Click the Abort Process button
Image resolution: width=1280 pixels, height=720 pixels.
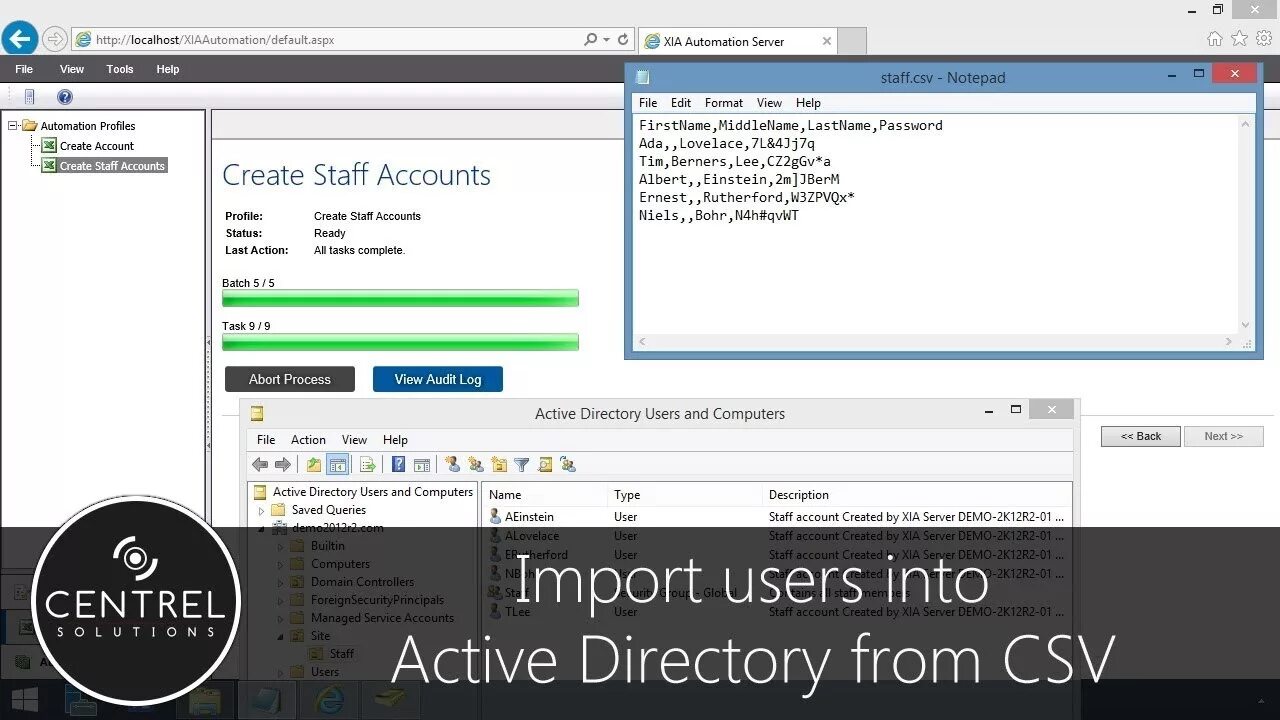(290, 379)
